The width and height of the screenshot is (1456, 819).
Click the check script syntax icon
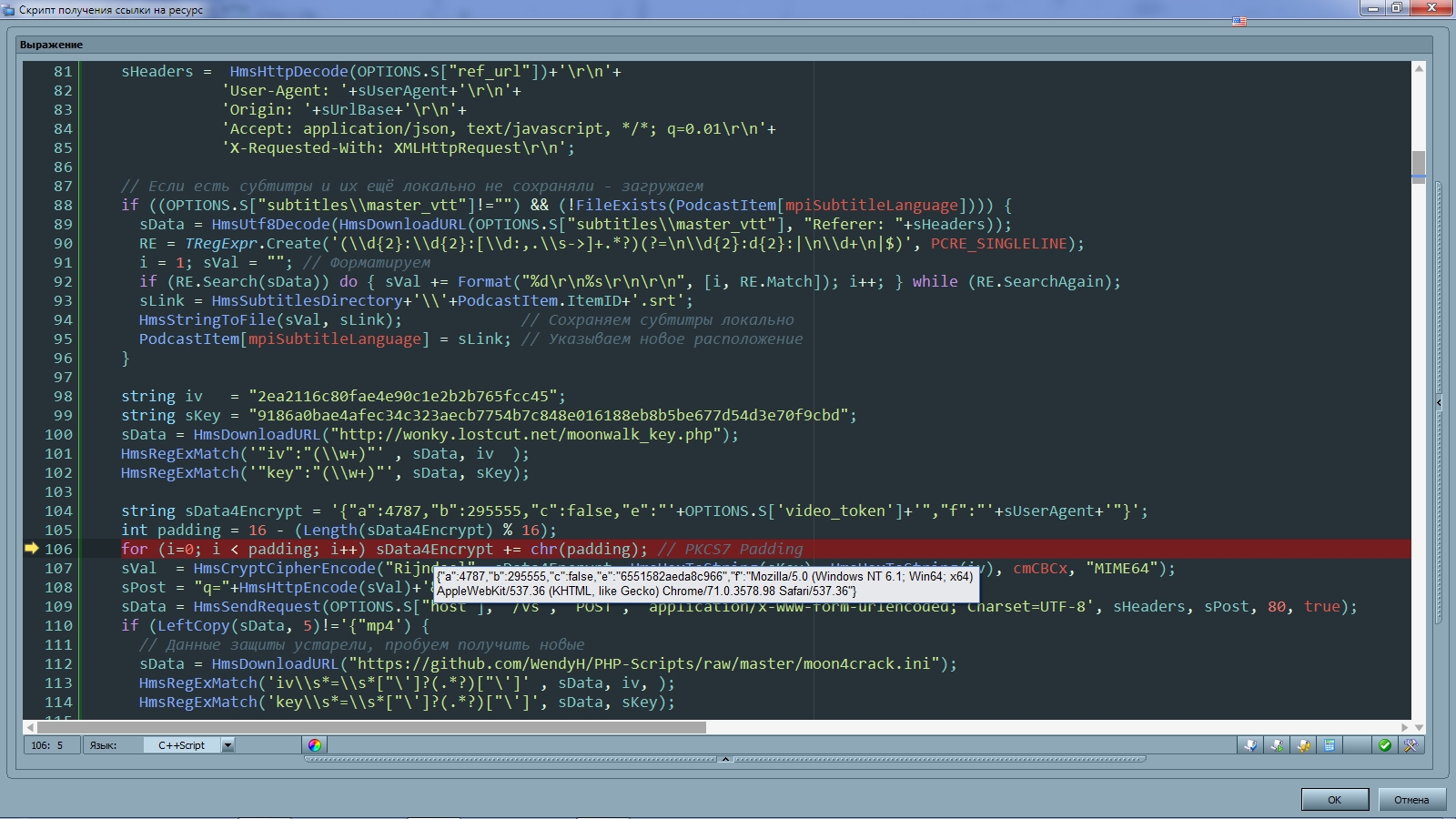1250,745
